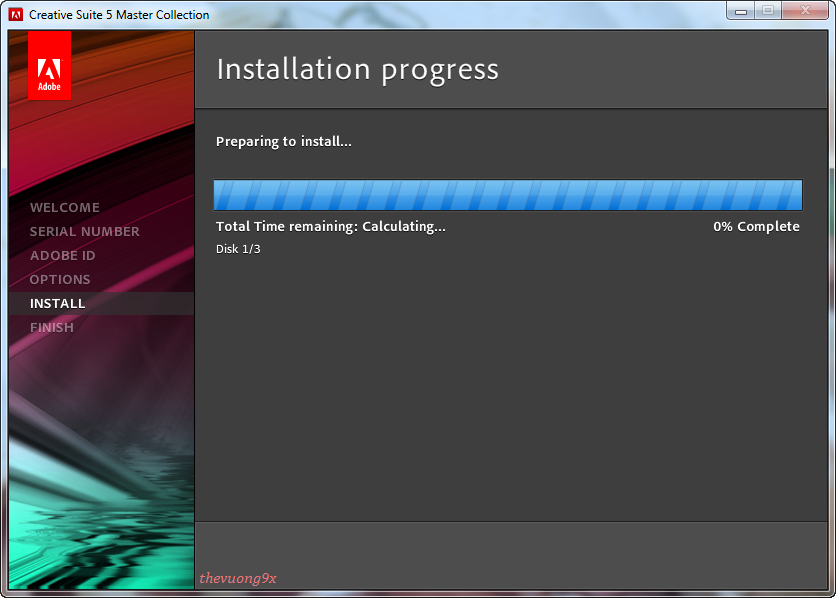
Task: Select the OPTIONS step in sidebar
Action: (x=60, y=279)
